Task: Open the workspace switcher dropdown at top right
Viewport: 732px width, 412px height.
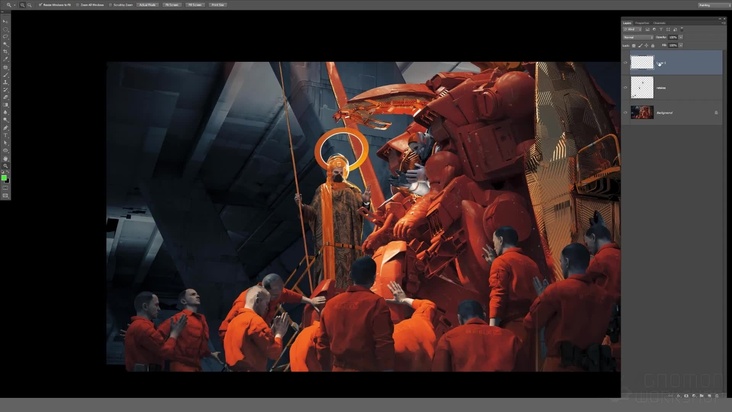Action: pos(714,5)
